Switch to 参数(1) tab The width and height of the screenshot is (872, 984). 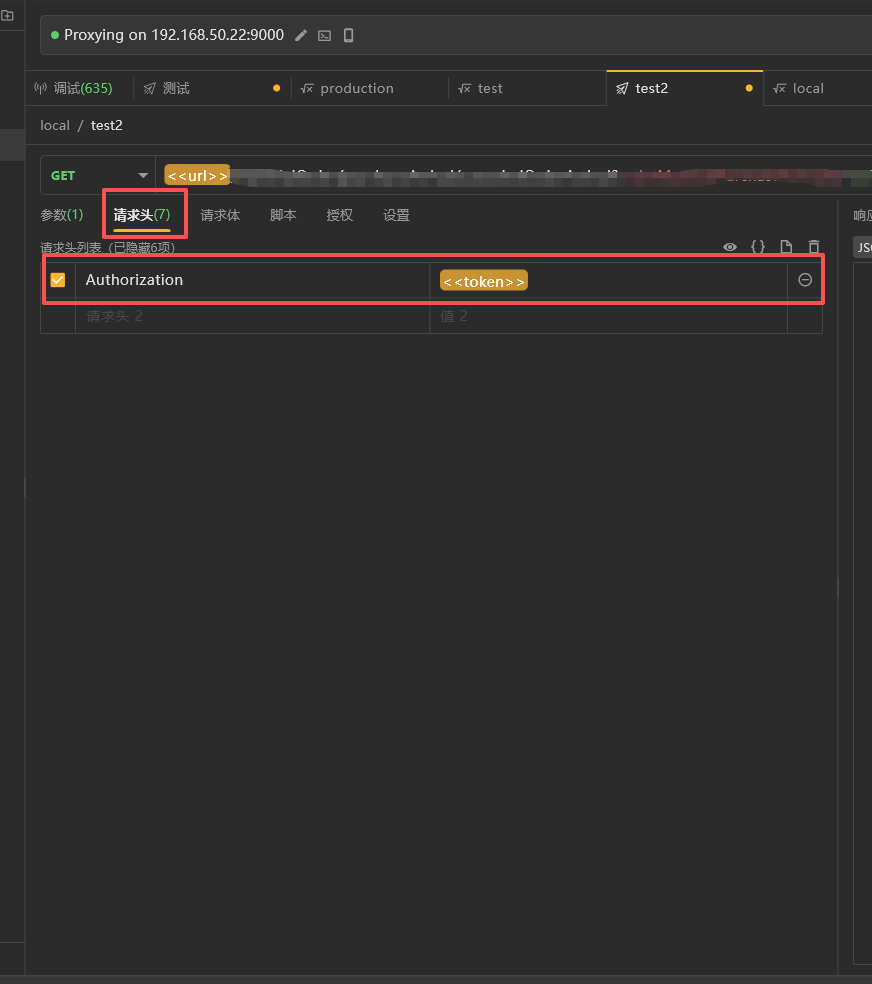[x=61, y=215]
